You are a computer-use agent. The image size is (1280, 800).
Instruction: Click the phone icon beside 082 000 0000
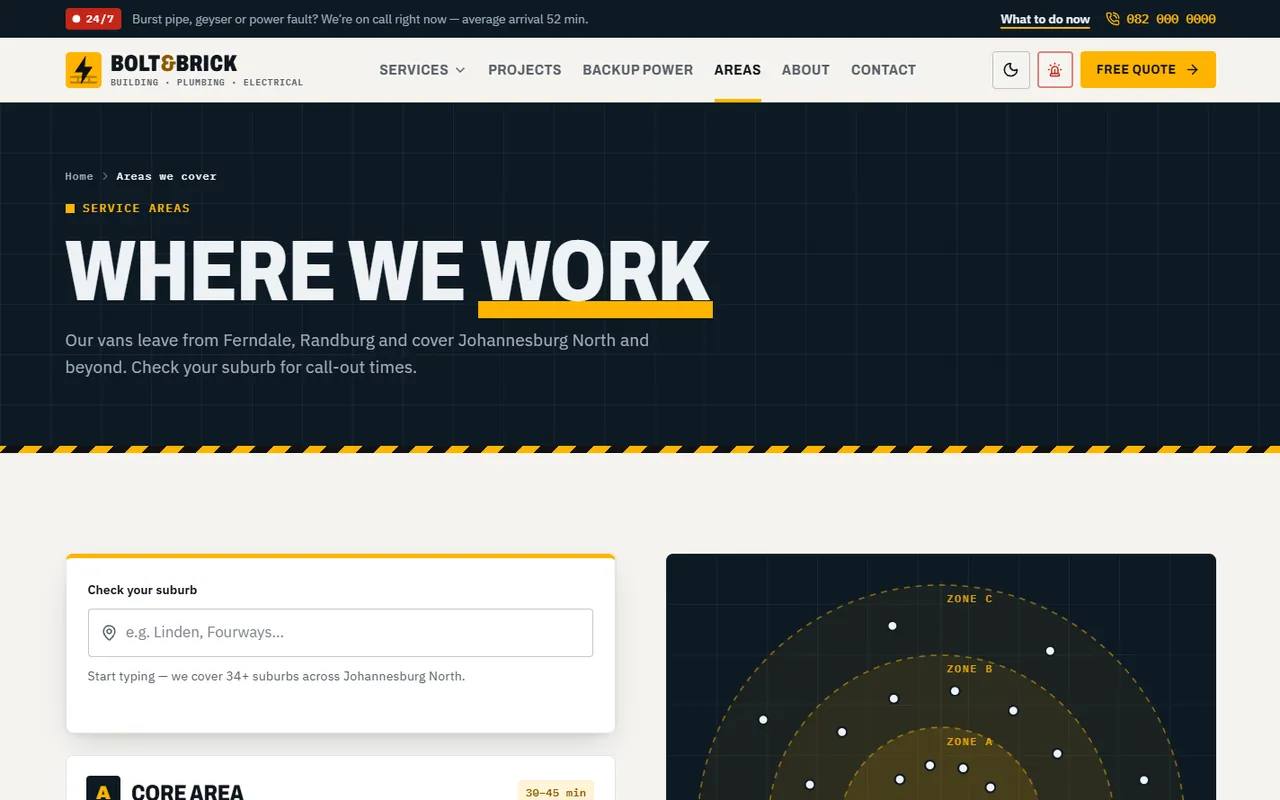pyautogui.click(x=1113, y=19)
